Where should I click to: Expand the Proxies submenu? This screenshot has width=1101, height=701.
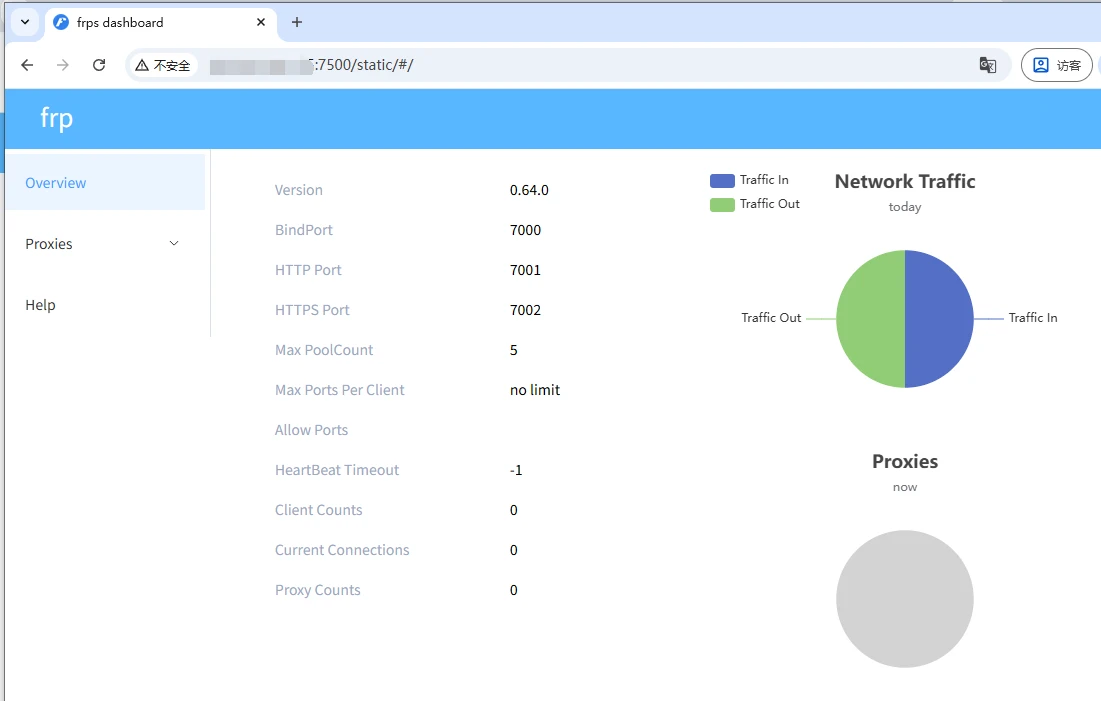pos(105,244)
